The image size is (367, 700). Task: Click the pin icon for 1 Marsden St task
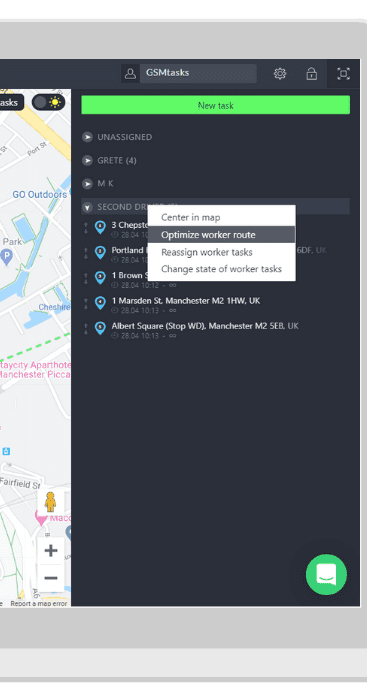[100, 303]
